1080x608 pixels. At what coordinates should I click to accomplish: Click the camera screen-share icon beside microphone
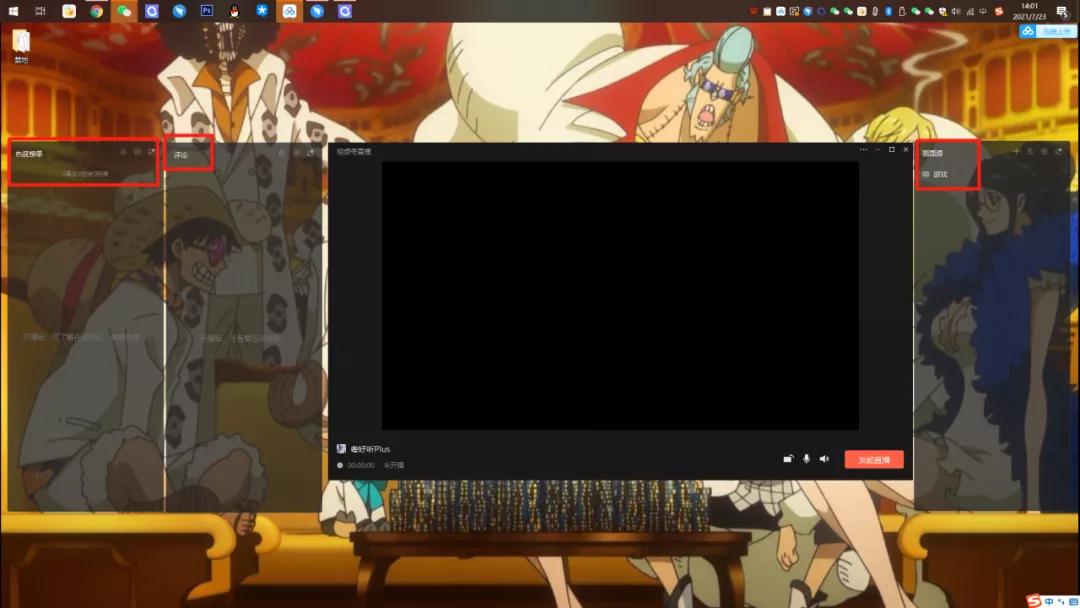point(788,459)
